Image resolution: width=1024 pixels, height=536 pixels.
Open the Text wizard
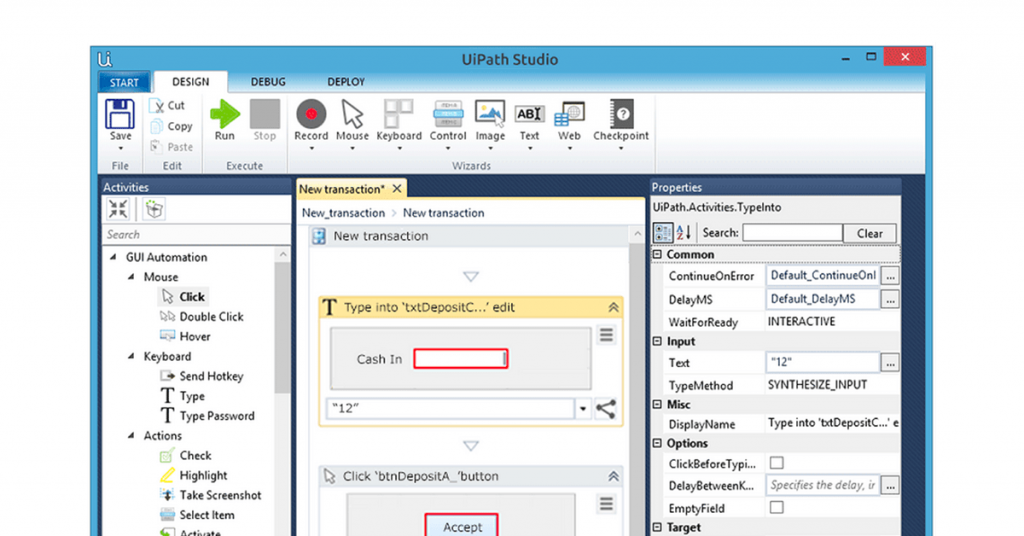[x=529, y=120]
